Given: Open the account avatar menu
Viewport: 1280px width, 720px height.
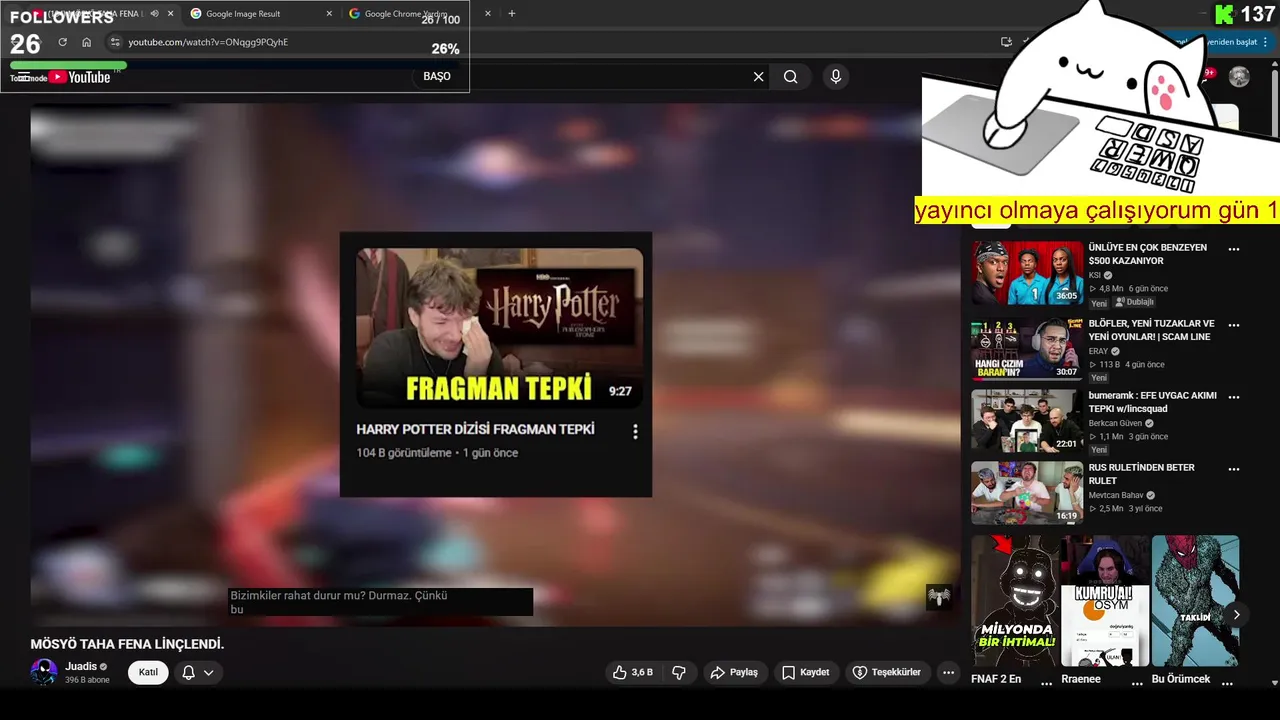Looking at the screenshot, I should coord(1239,77).
